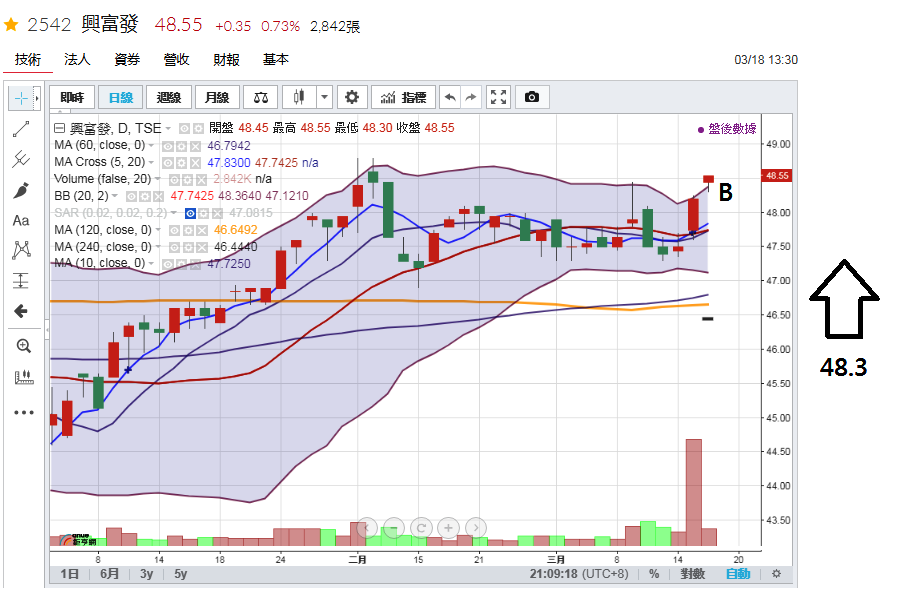Open chart settings gear in toolbar
Screen dimensions: 900x600
coord(352,97)
